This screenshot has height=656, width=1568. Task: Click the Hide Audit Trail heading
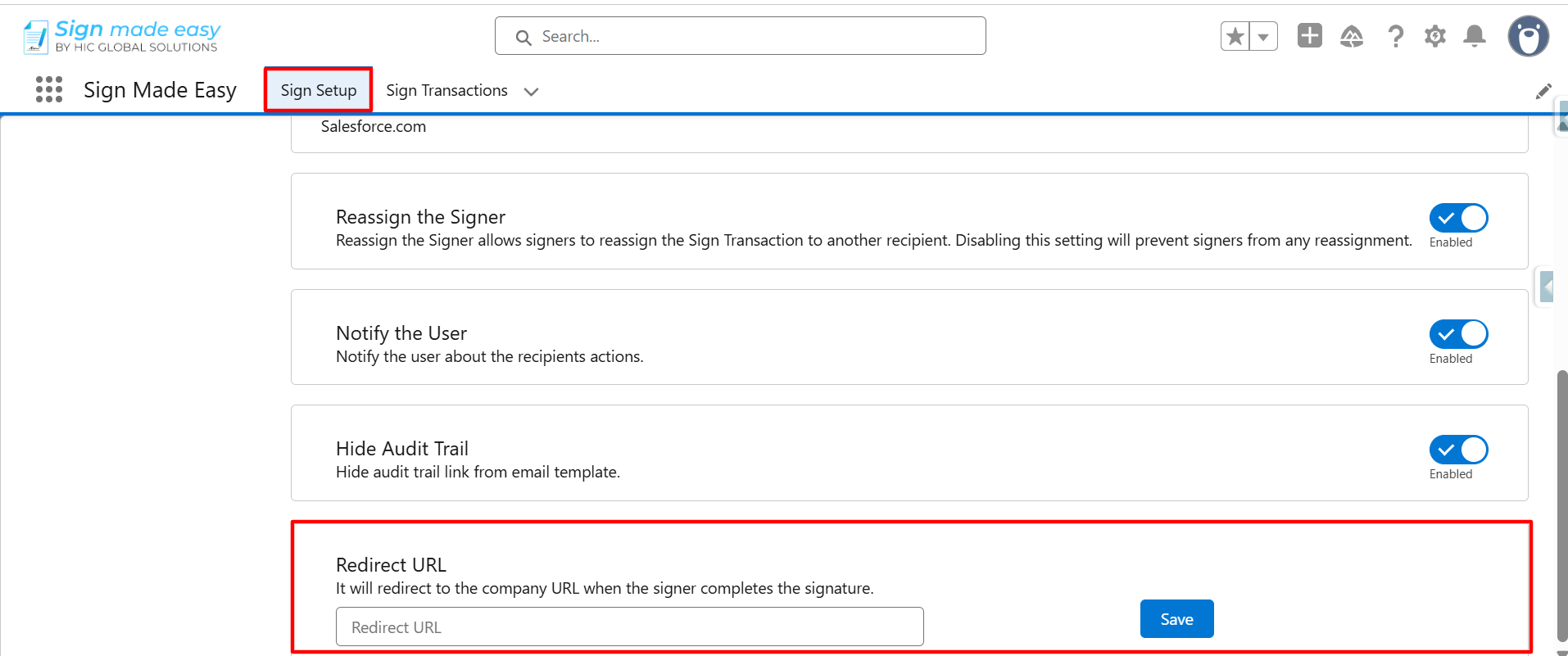coord(402,448)
